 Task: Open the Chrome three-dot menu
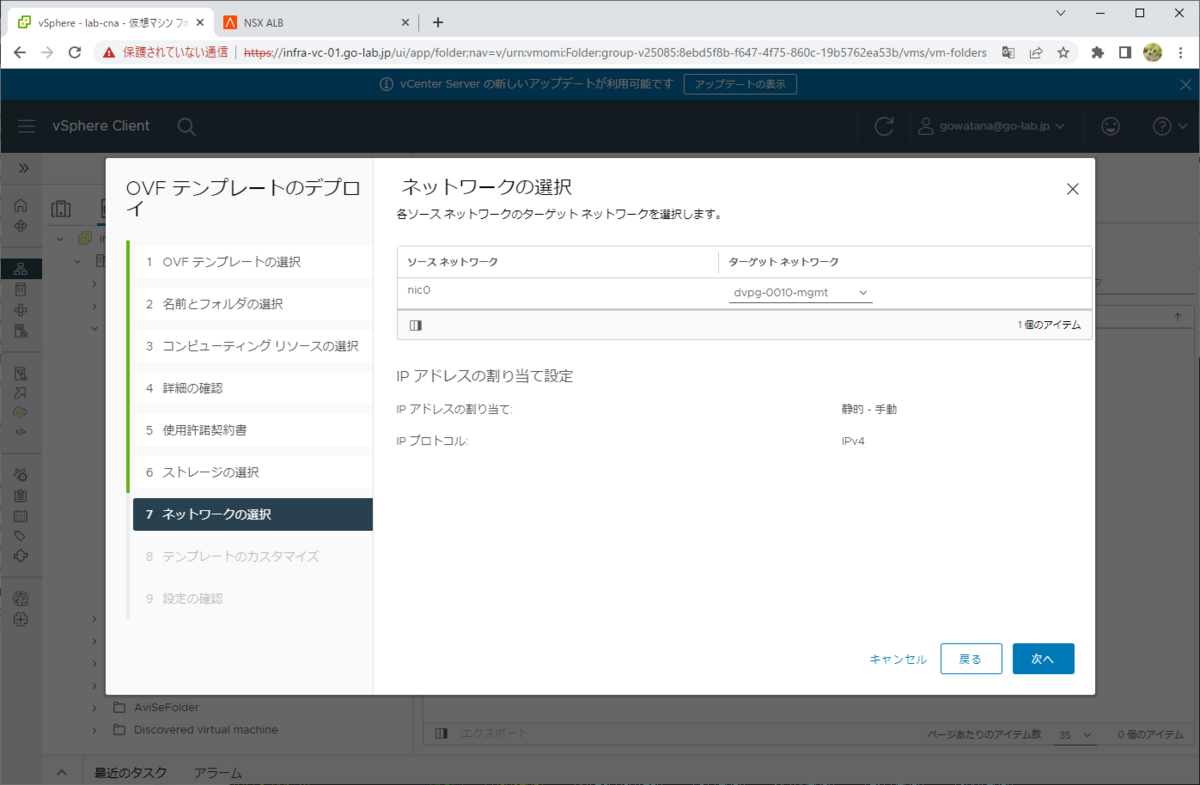(1181, 52)
